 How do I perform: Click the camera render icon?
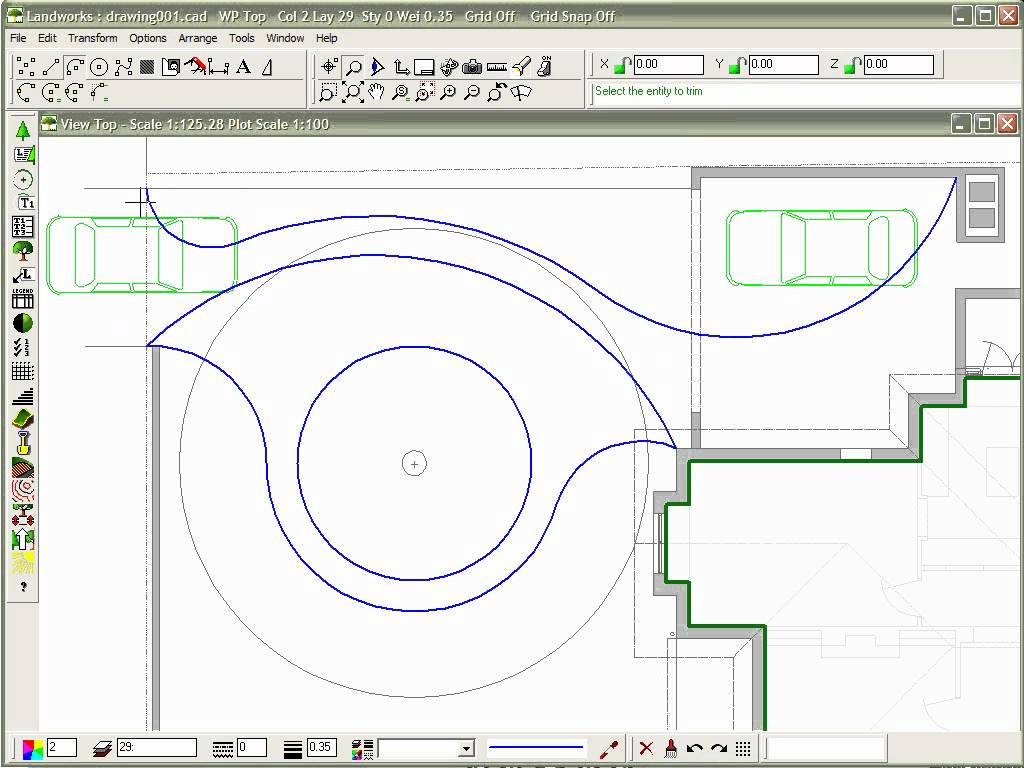pos(472,66)
